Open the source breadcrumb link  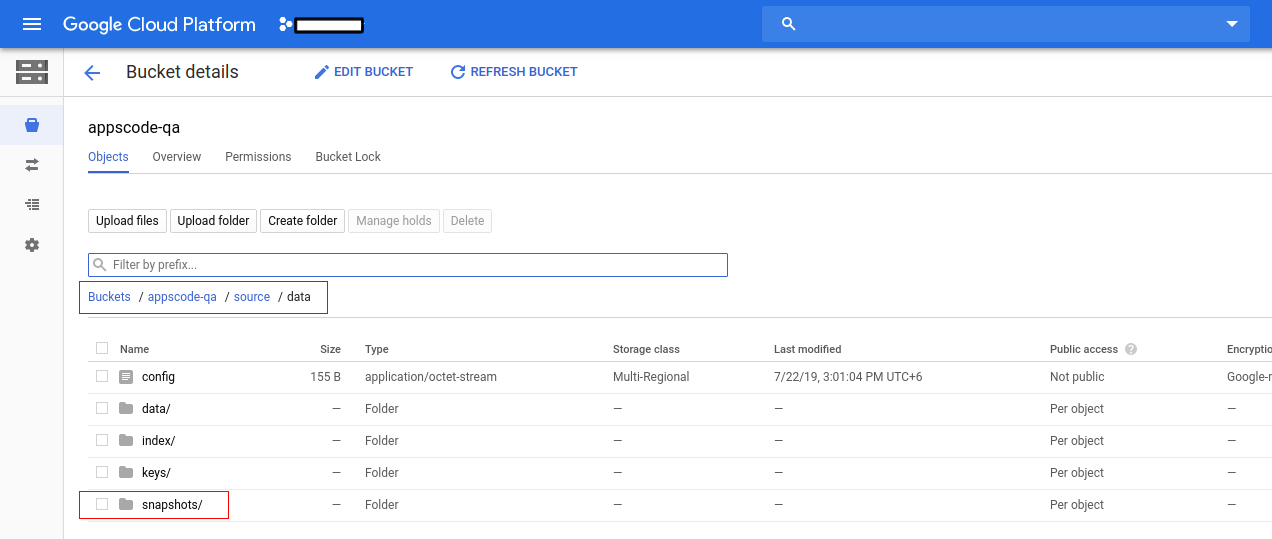pyautogui.click(x=252, y=297)
